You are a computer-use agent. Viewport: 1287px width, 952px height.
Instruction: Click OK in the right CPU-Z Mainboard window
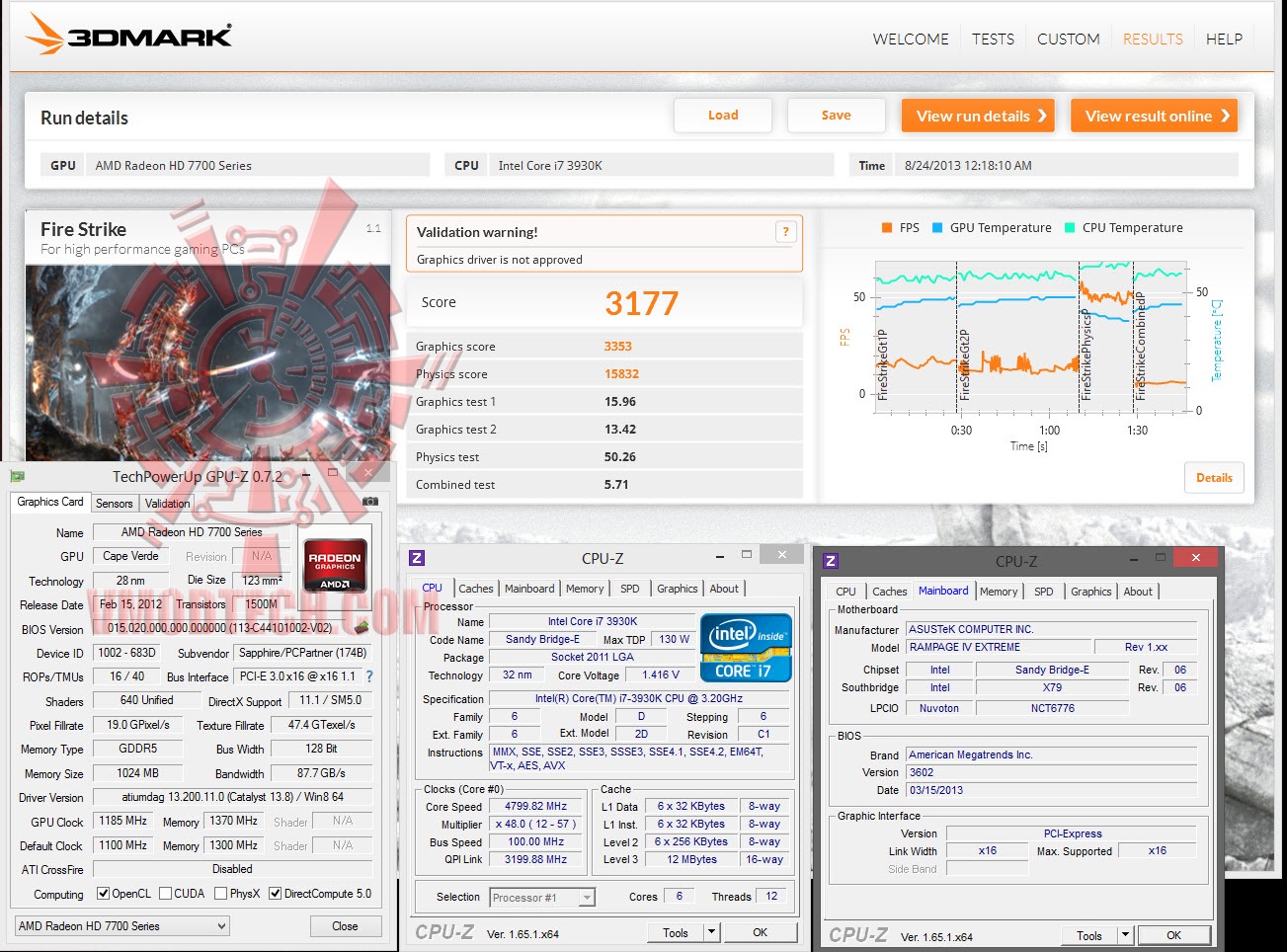click(x=1173, y=935)
